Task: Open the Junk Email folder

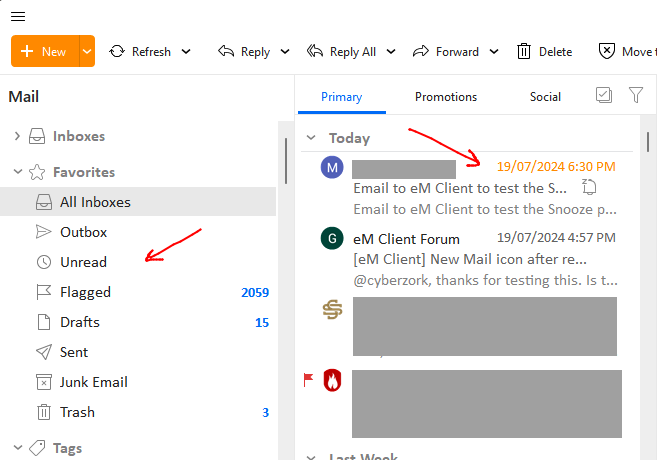Action: [x=138, y=382]
